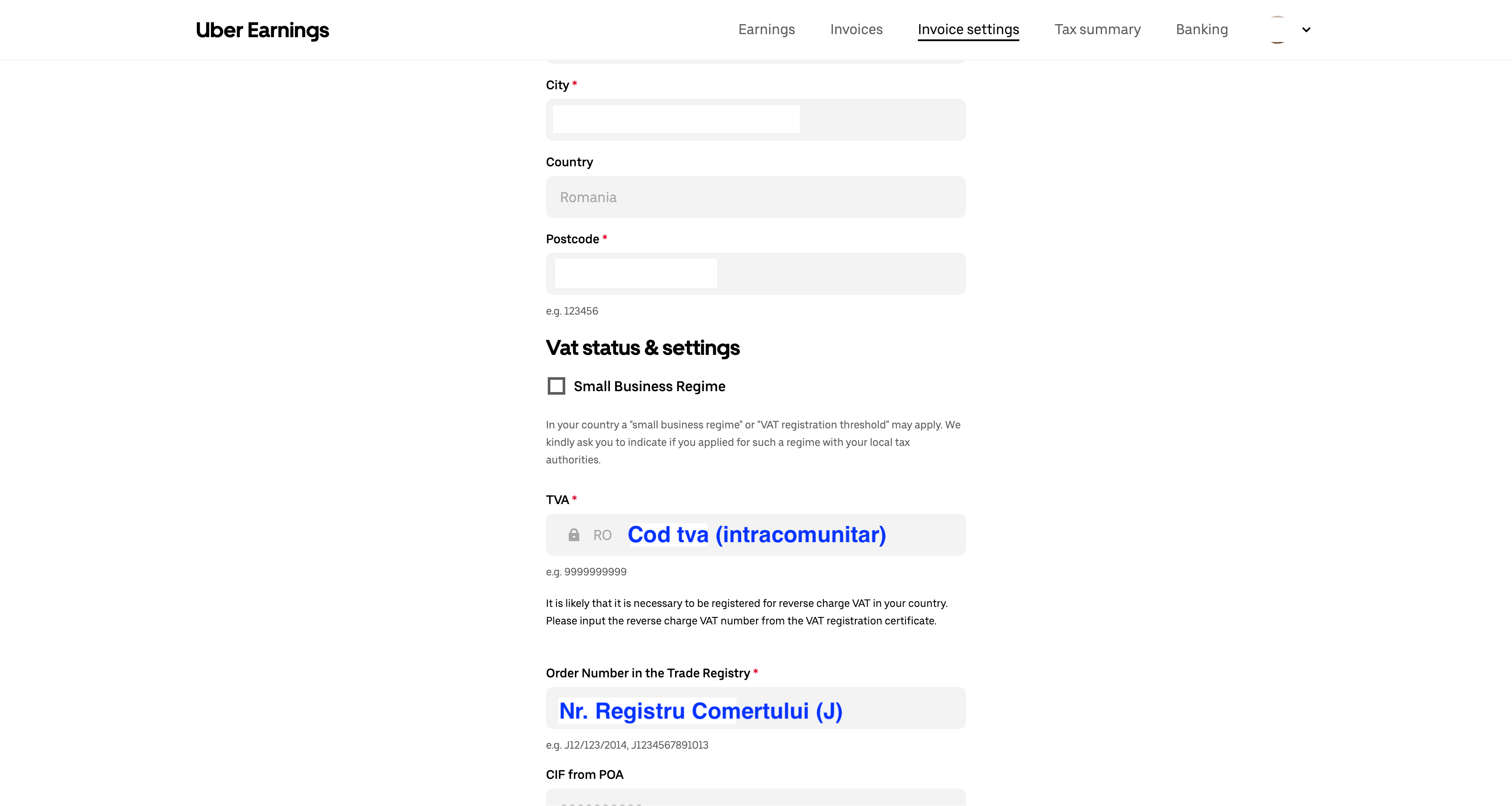Image resolution: width=1512 pixels, height=806 pixels.
Task: Tick the Small Business Regime checkbox
Action: click(x=556, y=386)
